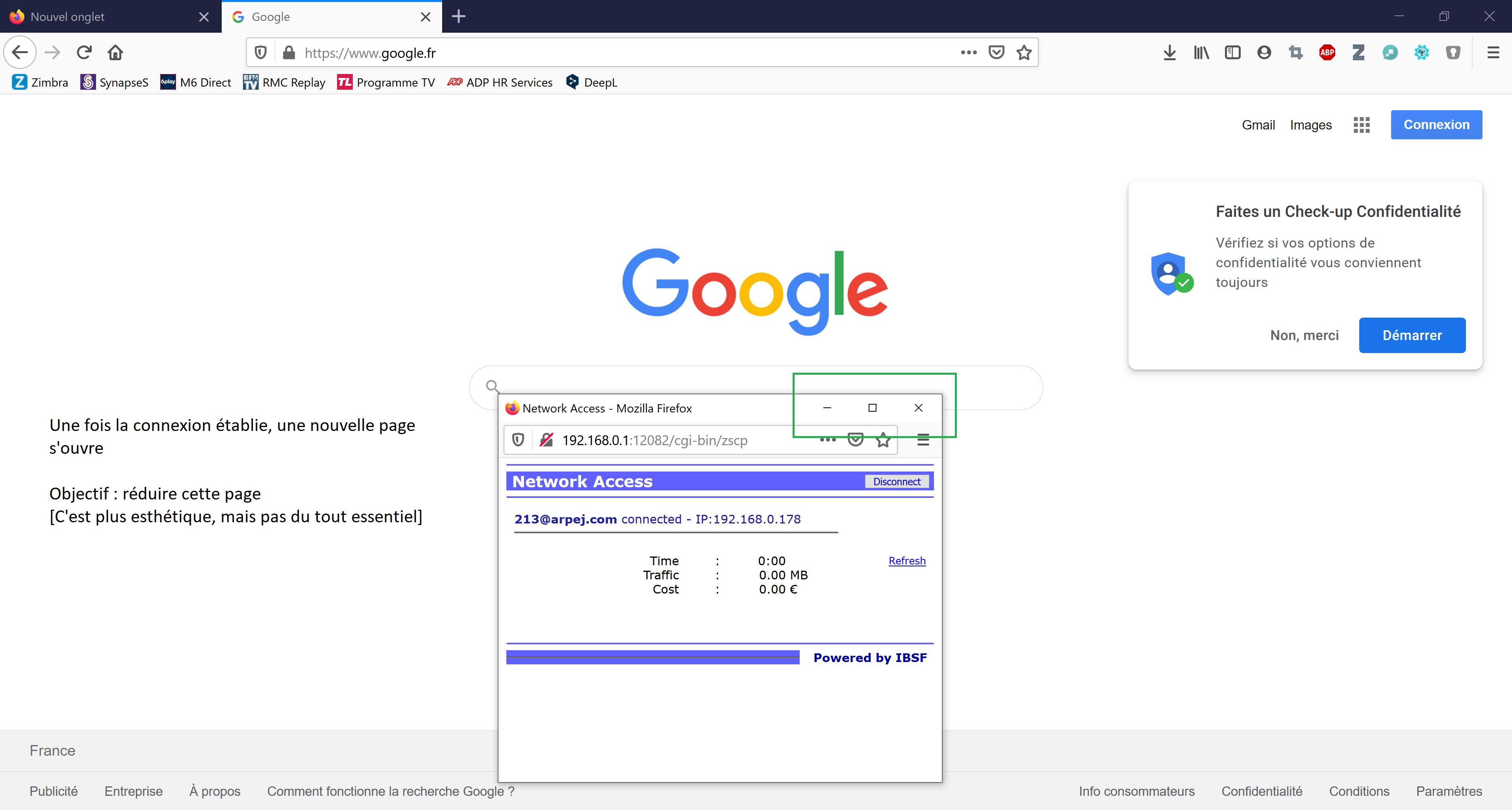Save google.fr page to Pocket
Image resolution: width=1512 pixels, height=810 pixels.
pyautogui.click(x=996, y=53)
